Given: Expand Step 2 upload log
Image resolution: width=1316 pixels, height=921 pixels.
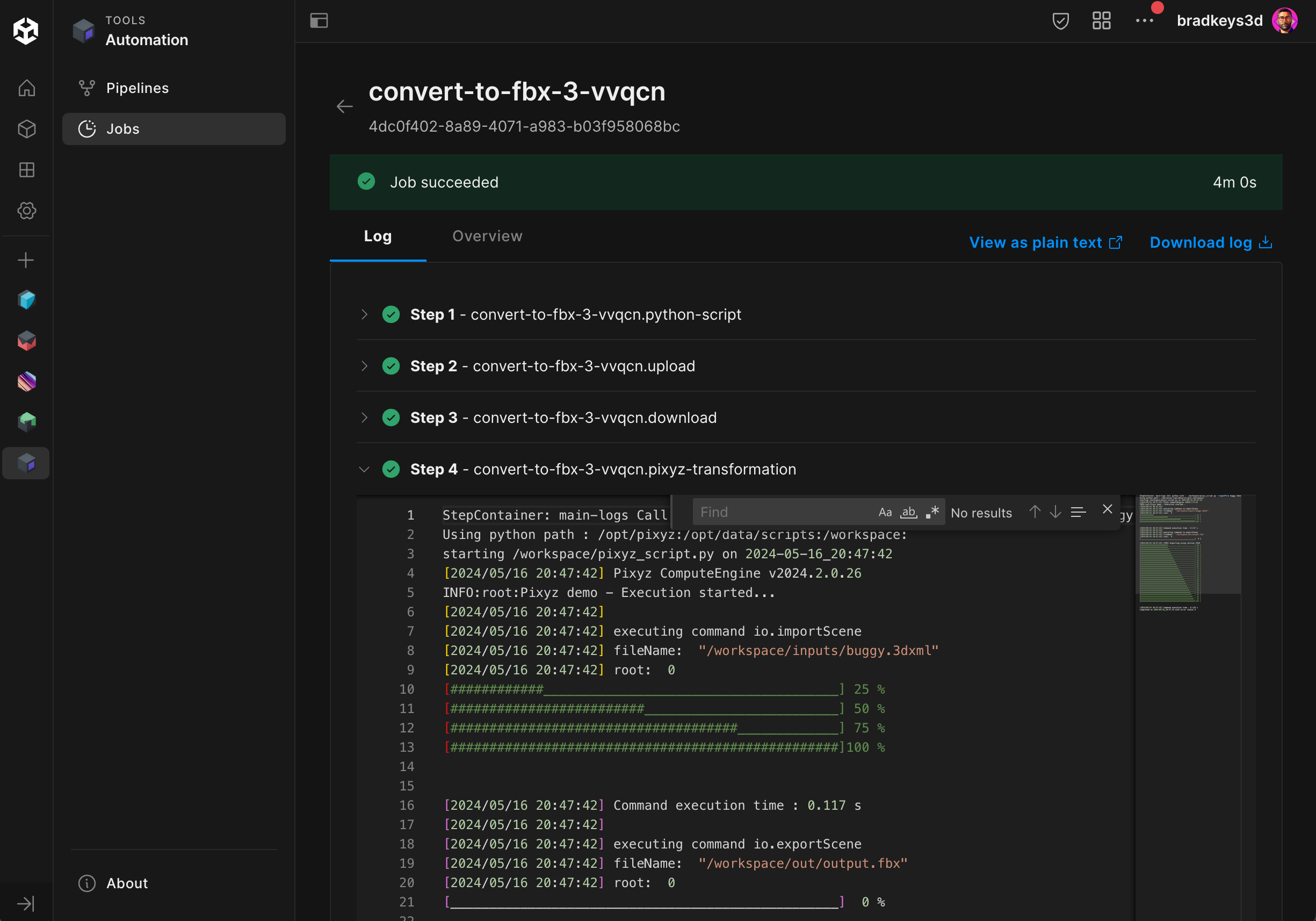Looking at the screenshot, I should (x=365, y=366).
